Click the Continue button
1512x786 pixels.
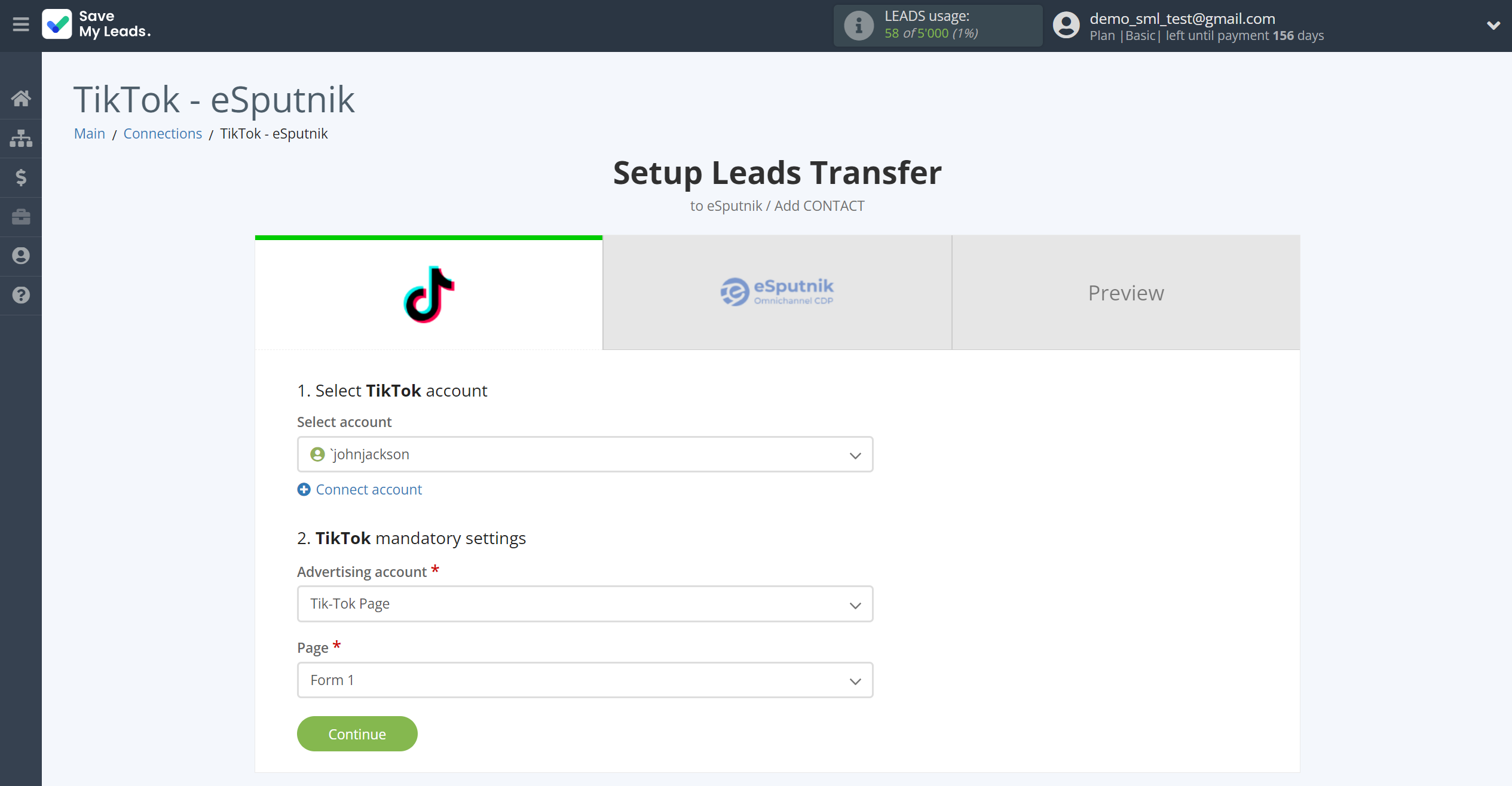click(357, 734)
